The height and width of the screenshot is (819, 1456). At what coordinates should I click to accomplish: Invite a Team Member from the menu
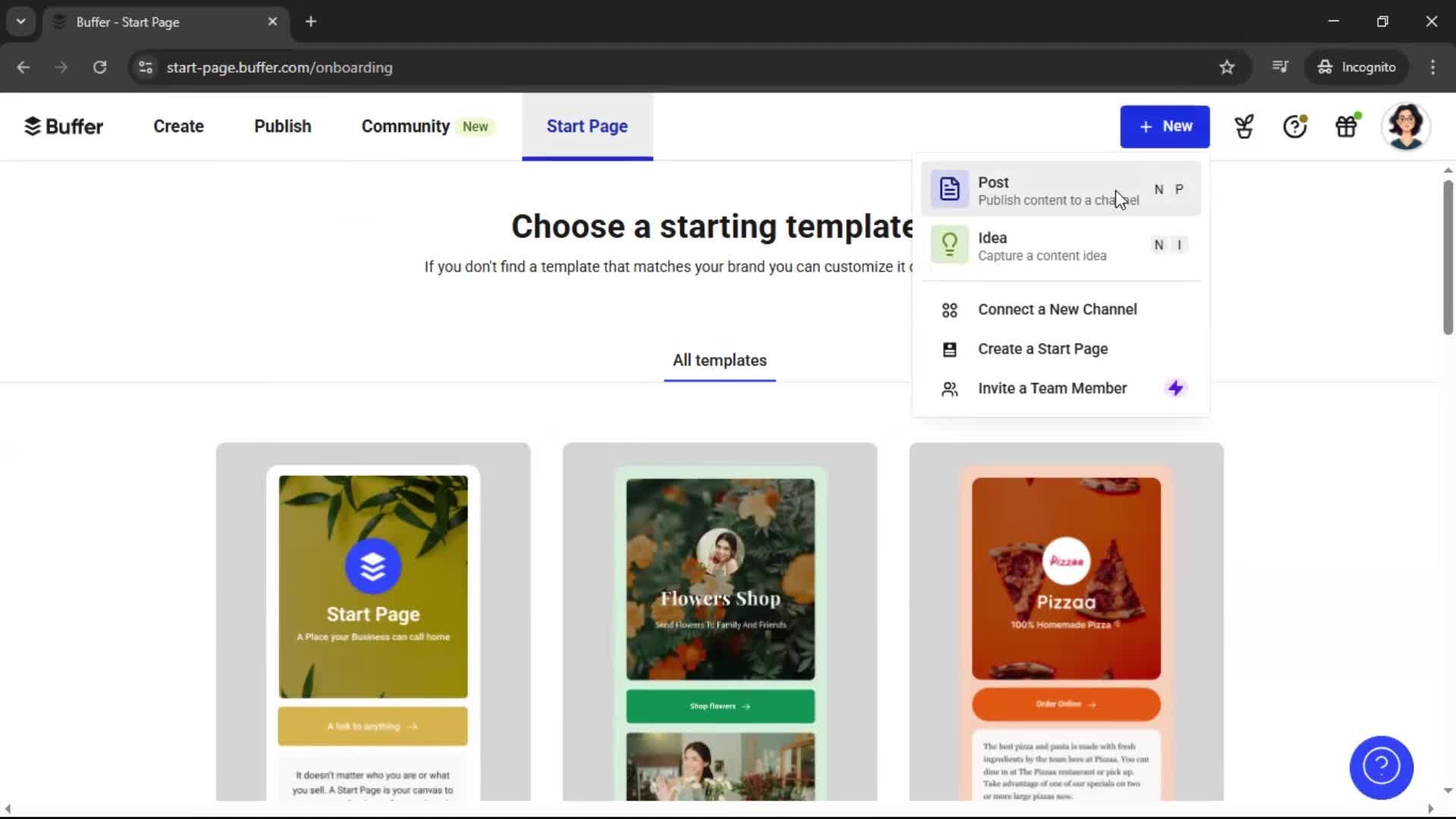[x=1053, y=388]
